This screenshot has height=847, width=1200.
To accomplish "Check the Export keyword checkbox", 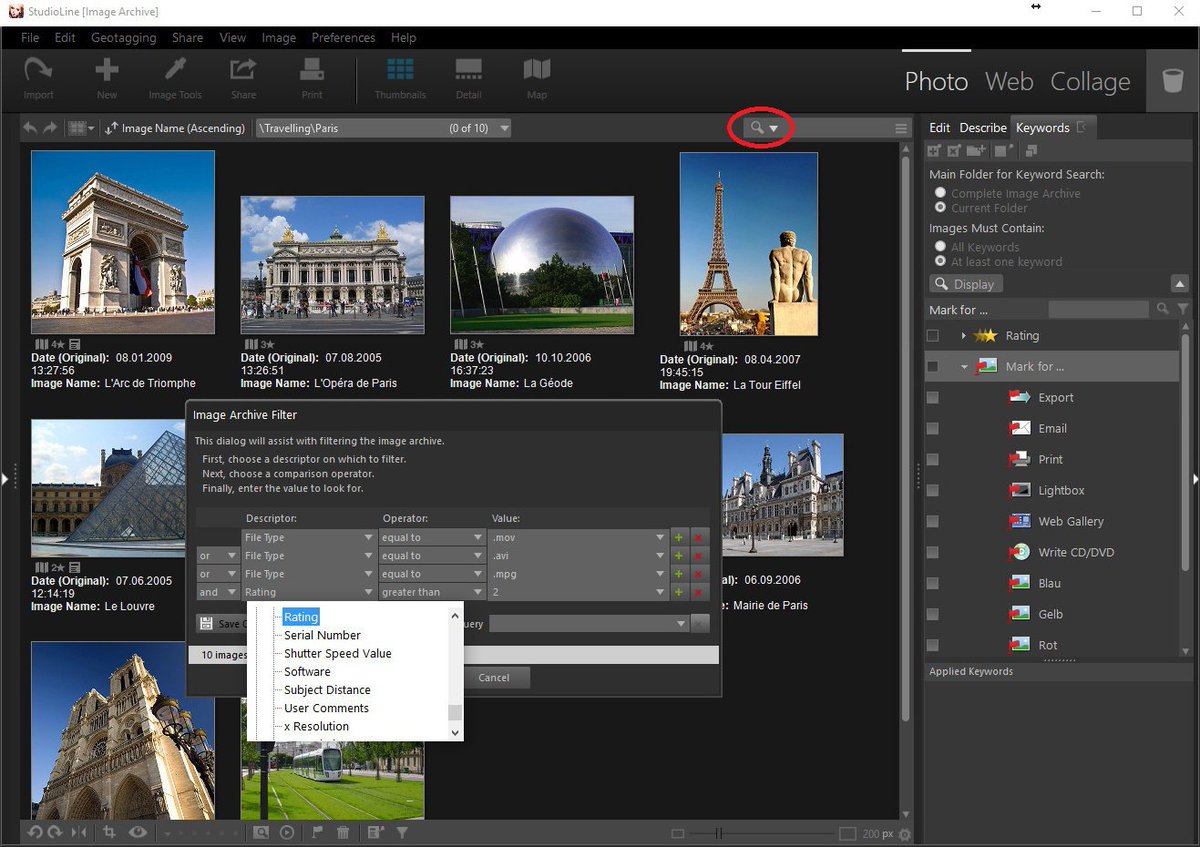I will point(933,398).
